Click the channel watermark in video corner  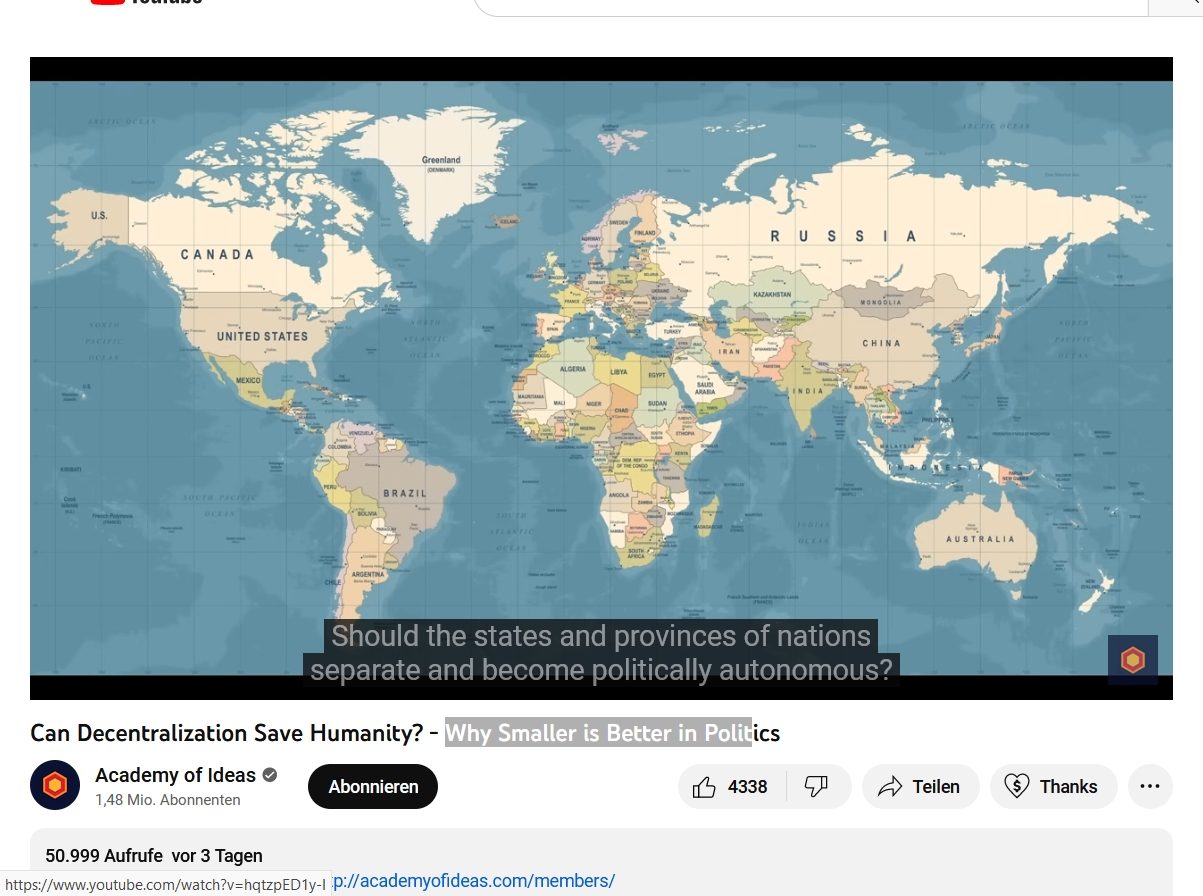[x=1132, y=660]
